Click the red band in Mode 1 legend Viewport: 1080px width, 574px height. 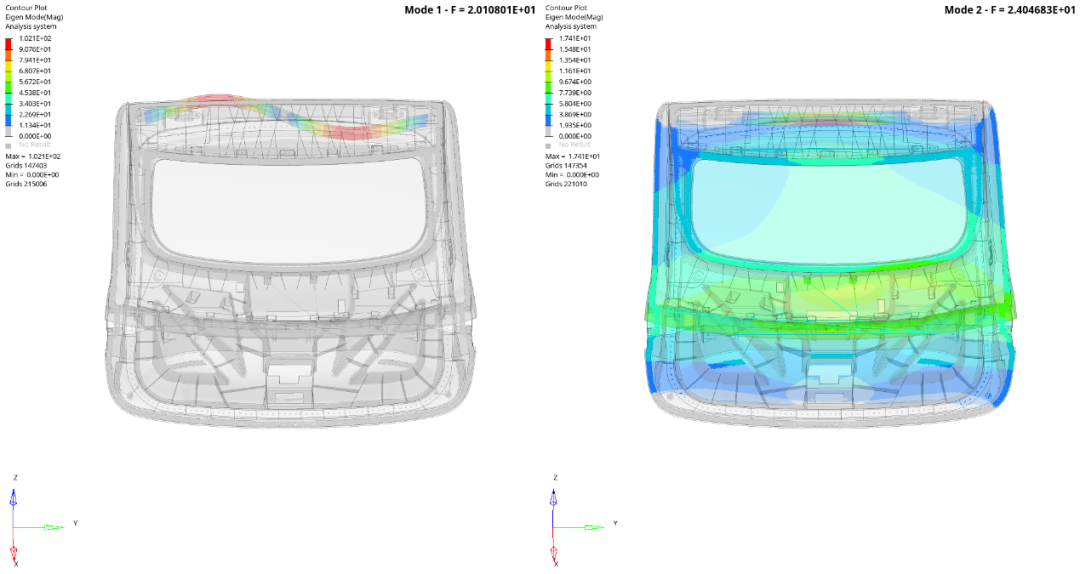pos(9,43)
